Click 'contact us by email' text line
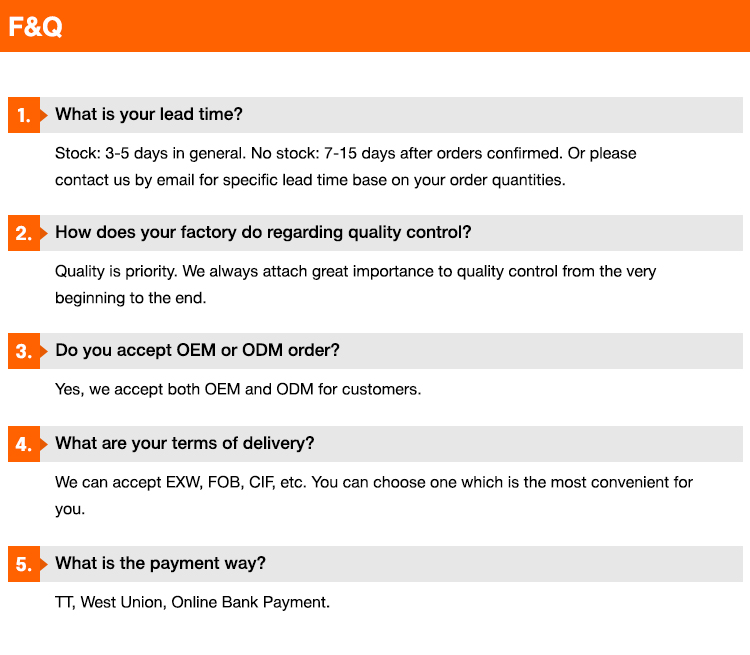This screenshot has width=750, height=655. 310,180
